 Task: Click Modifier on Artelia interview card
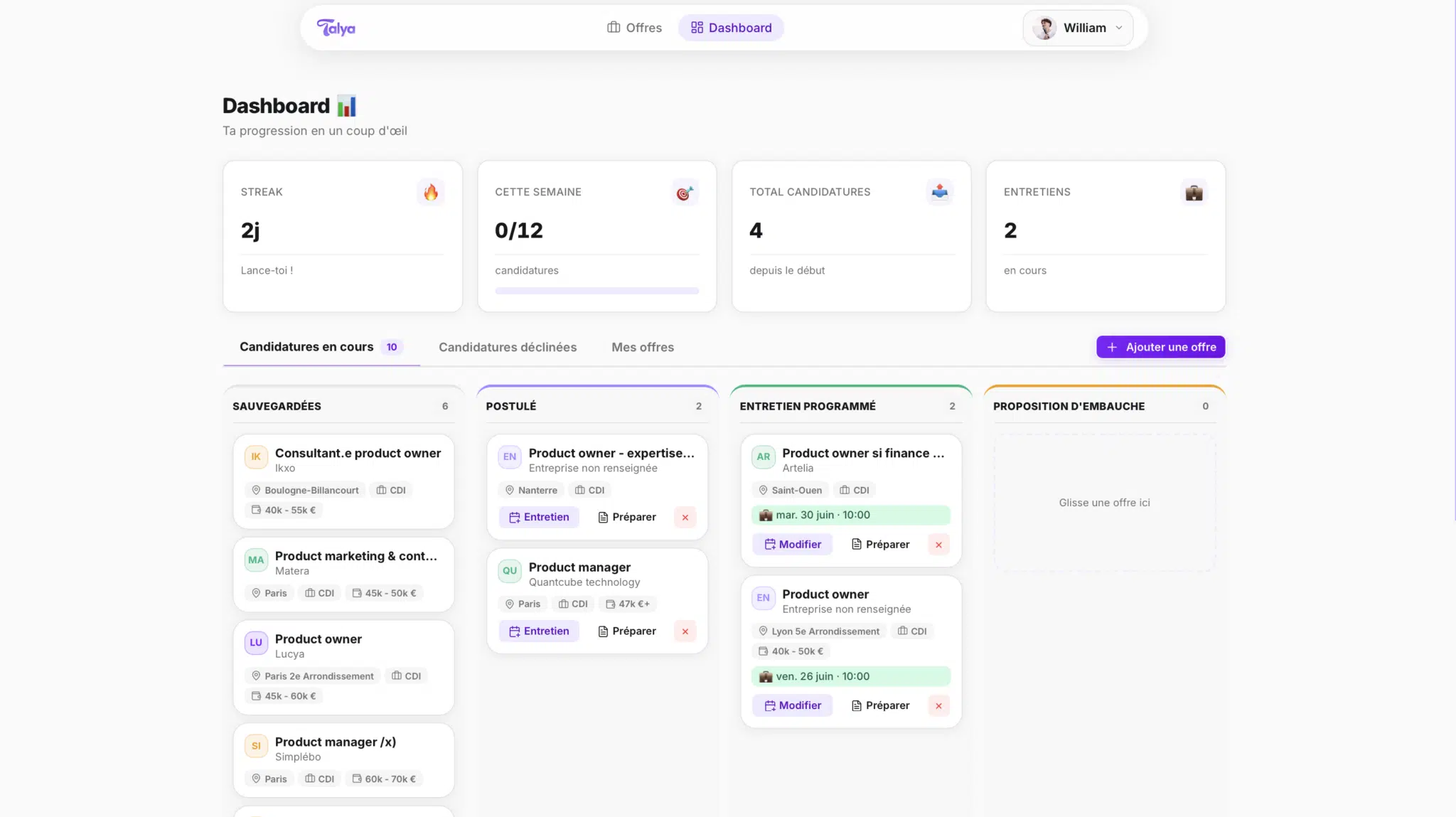coord(793,544)
